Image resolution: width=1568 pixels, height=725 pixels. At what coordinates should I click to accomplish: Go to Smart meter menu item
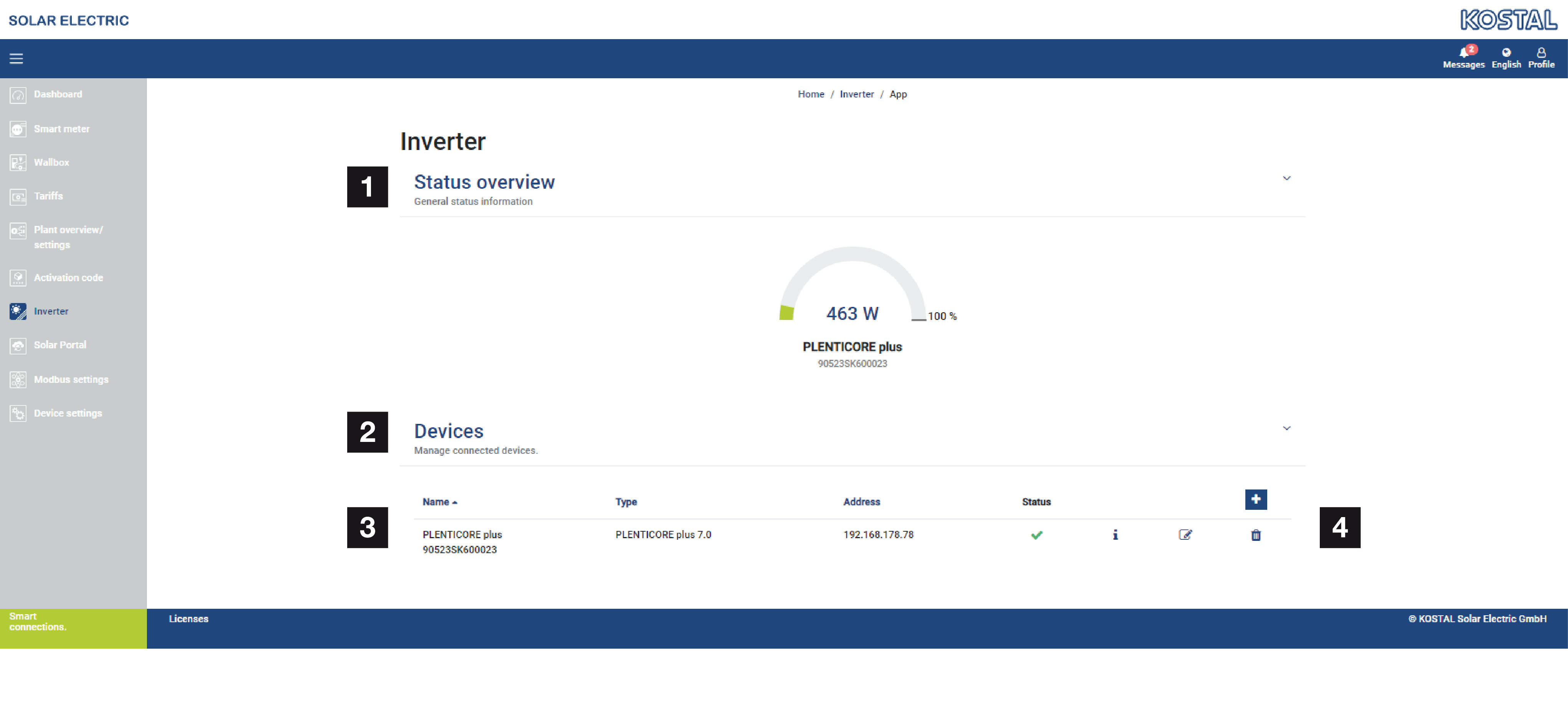coord(61,129)
